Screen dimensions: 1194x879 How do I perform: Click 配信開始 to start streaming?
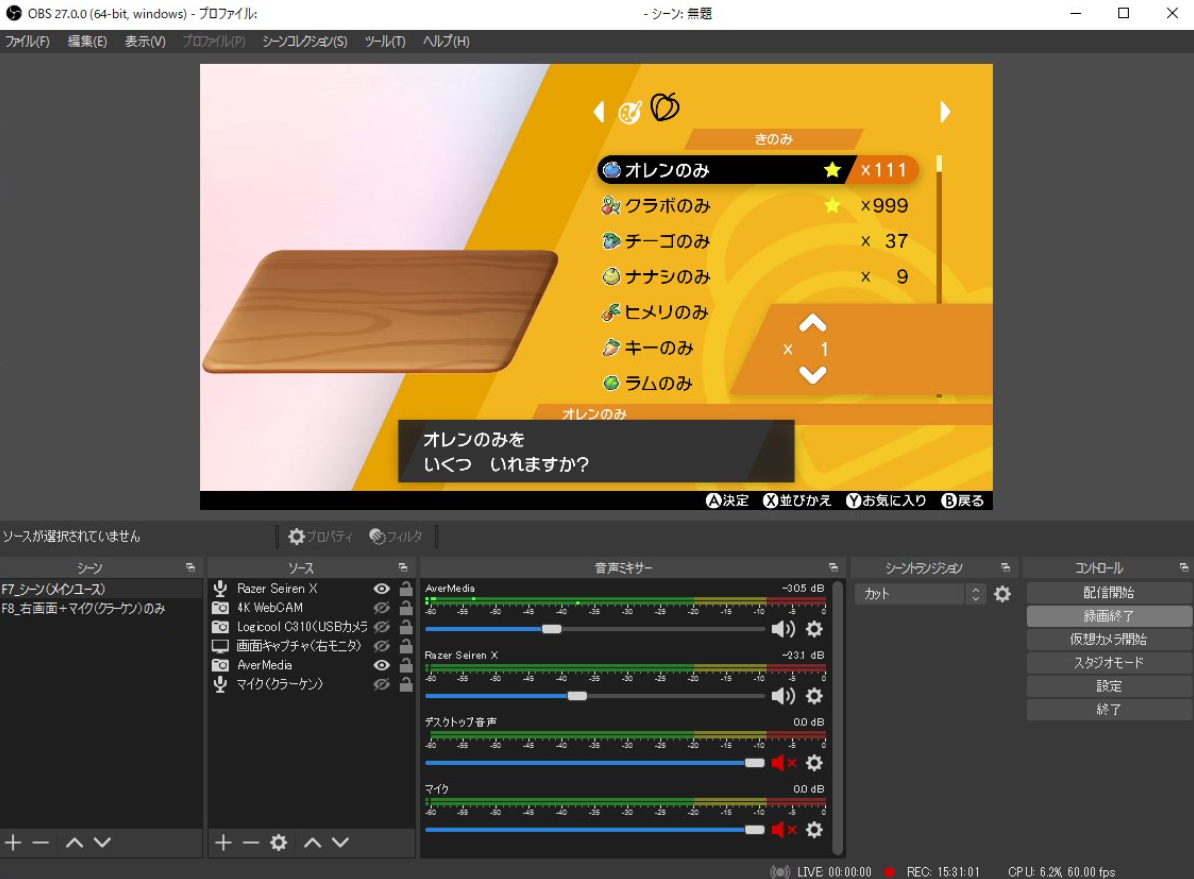point(1109,593)
